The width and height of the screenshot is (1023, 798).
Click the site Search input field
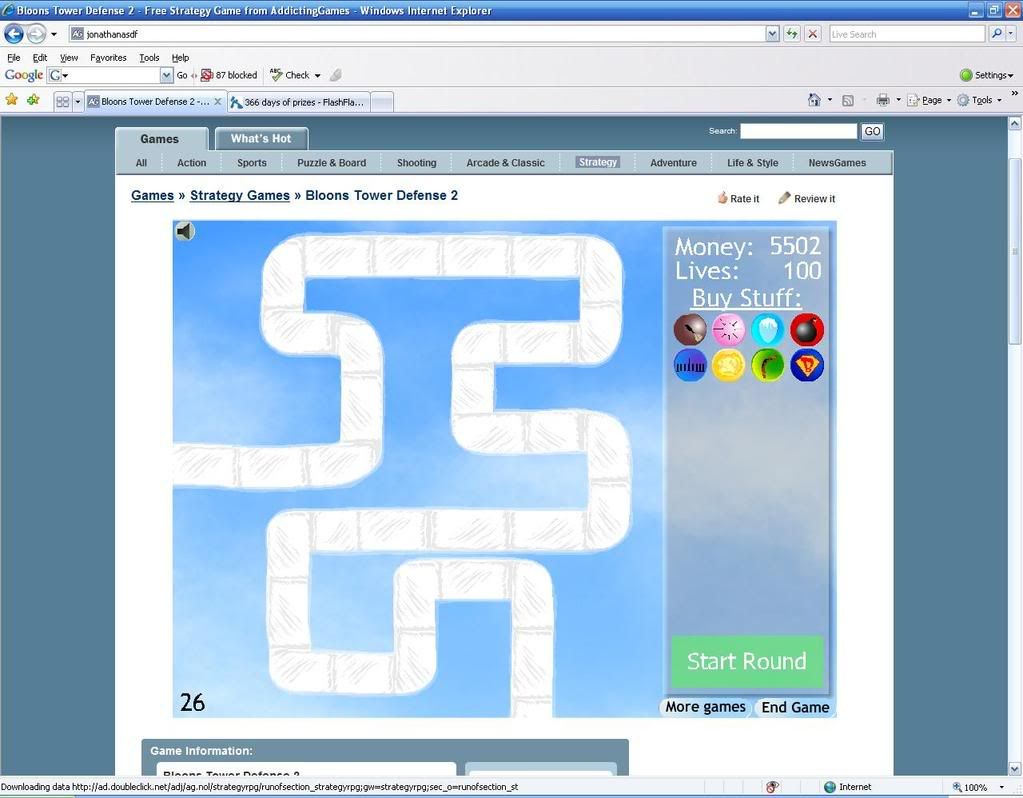[x=798, y=131]
